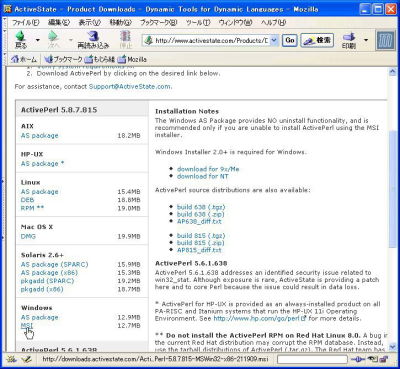Open the download for NT link
400x369 pixels.
[202, 176]
